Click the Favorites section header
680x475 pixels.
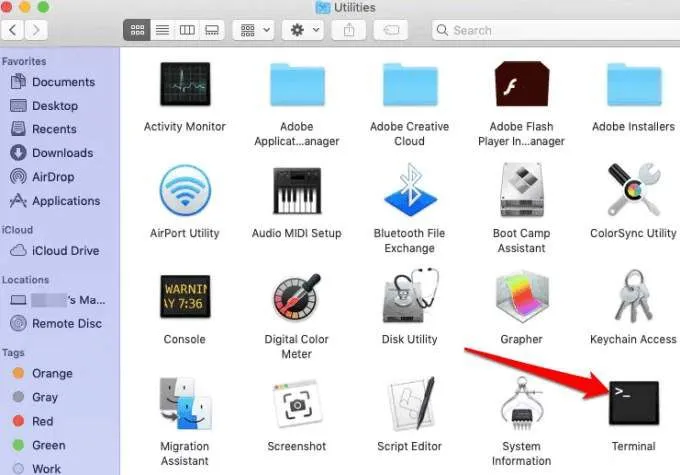(x=24, y=61)
